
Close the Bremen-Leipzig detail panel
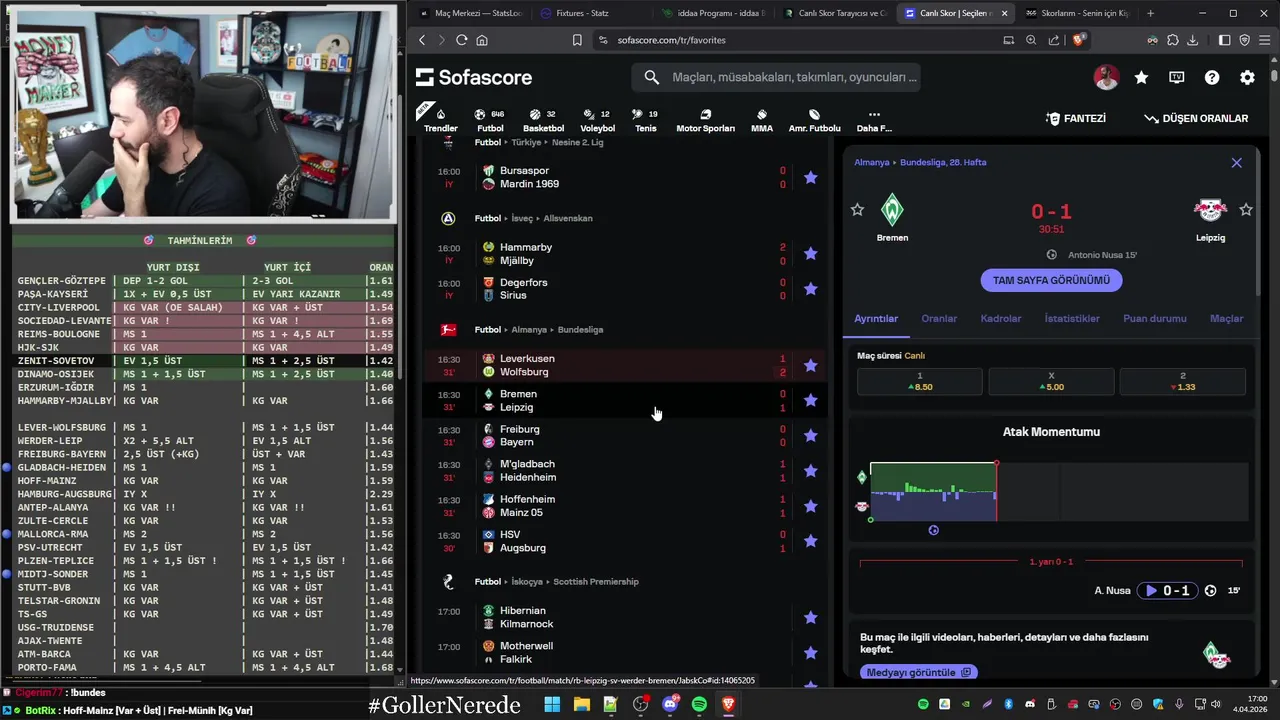(x=1236, y=162)
